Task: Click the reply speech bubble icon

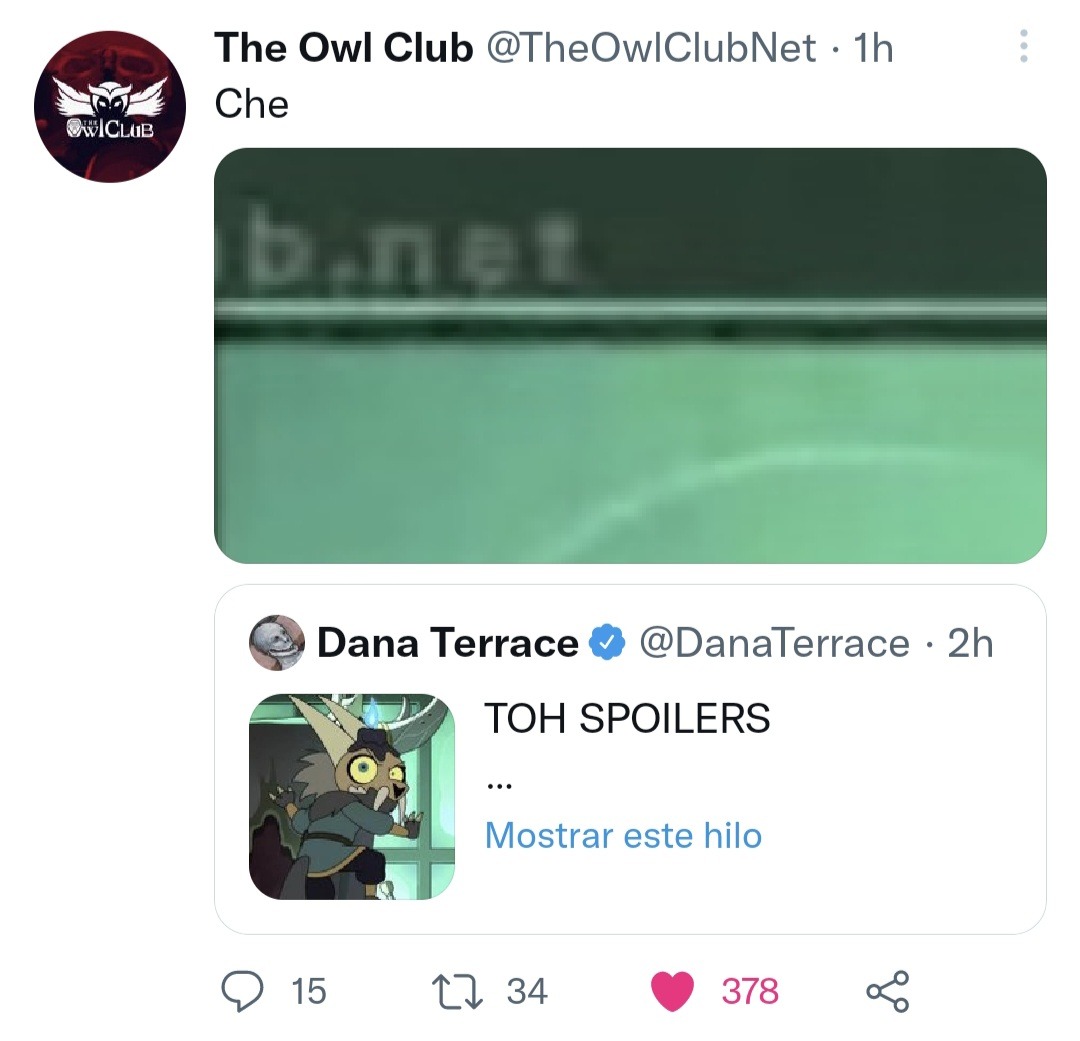Action: [242, 991]
